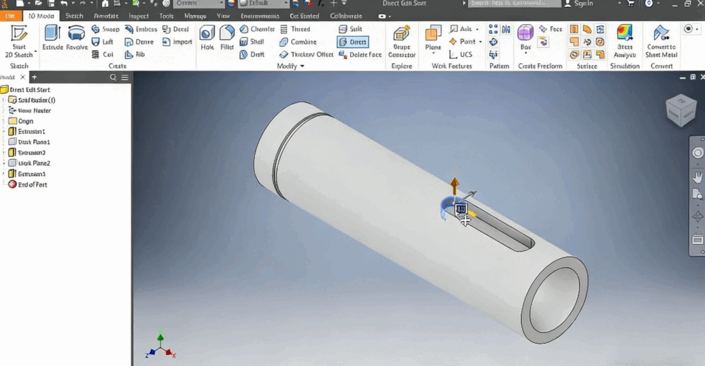Open the Home icon in quick access toolbar
The image size is (705, 366).
pyautogui.click(x=105, y=4)
